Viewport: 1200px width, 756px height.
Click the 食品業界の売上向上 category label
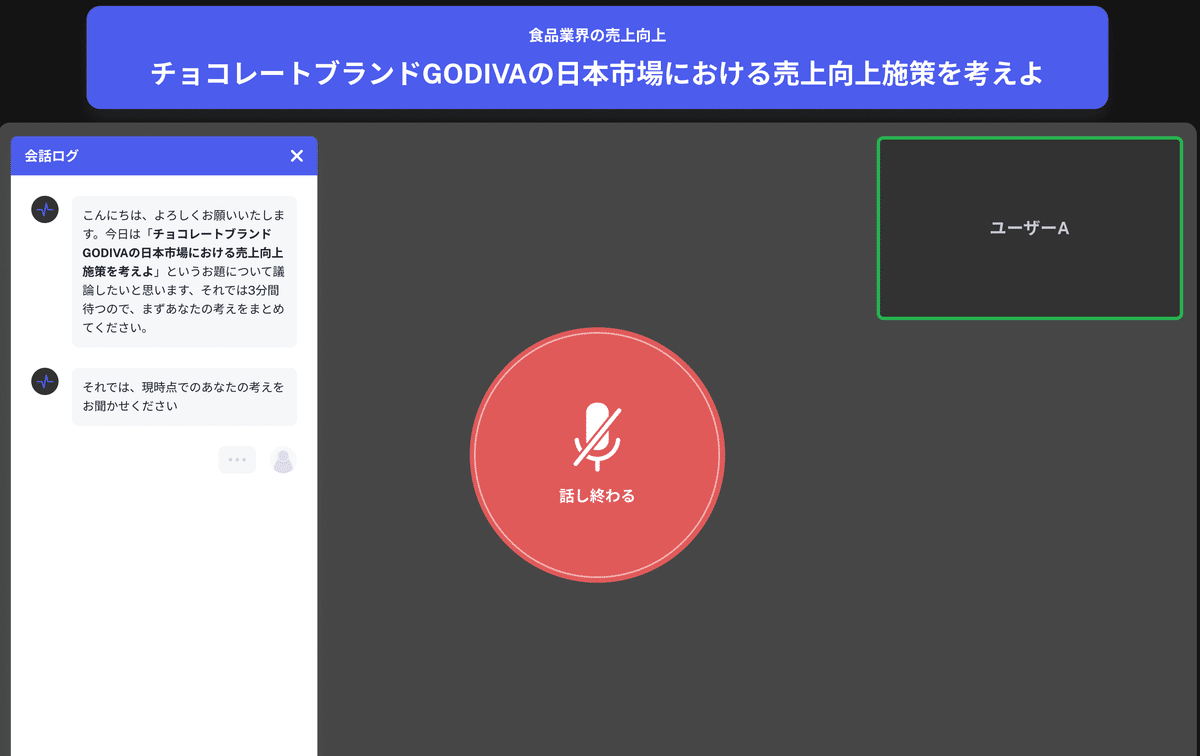pos(597,35)
